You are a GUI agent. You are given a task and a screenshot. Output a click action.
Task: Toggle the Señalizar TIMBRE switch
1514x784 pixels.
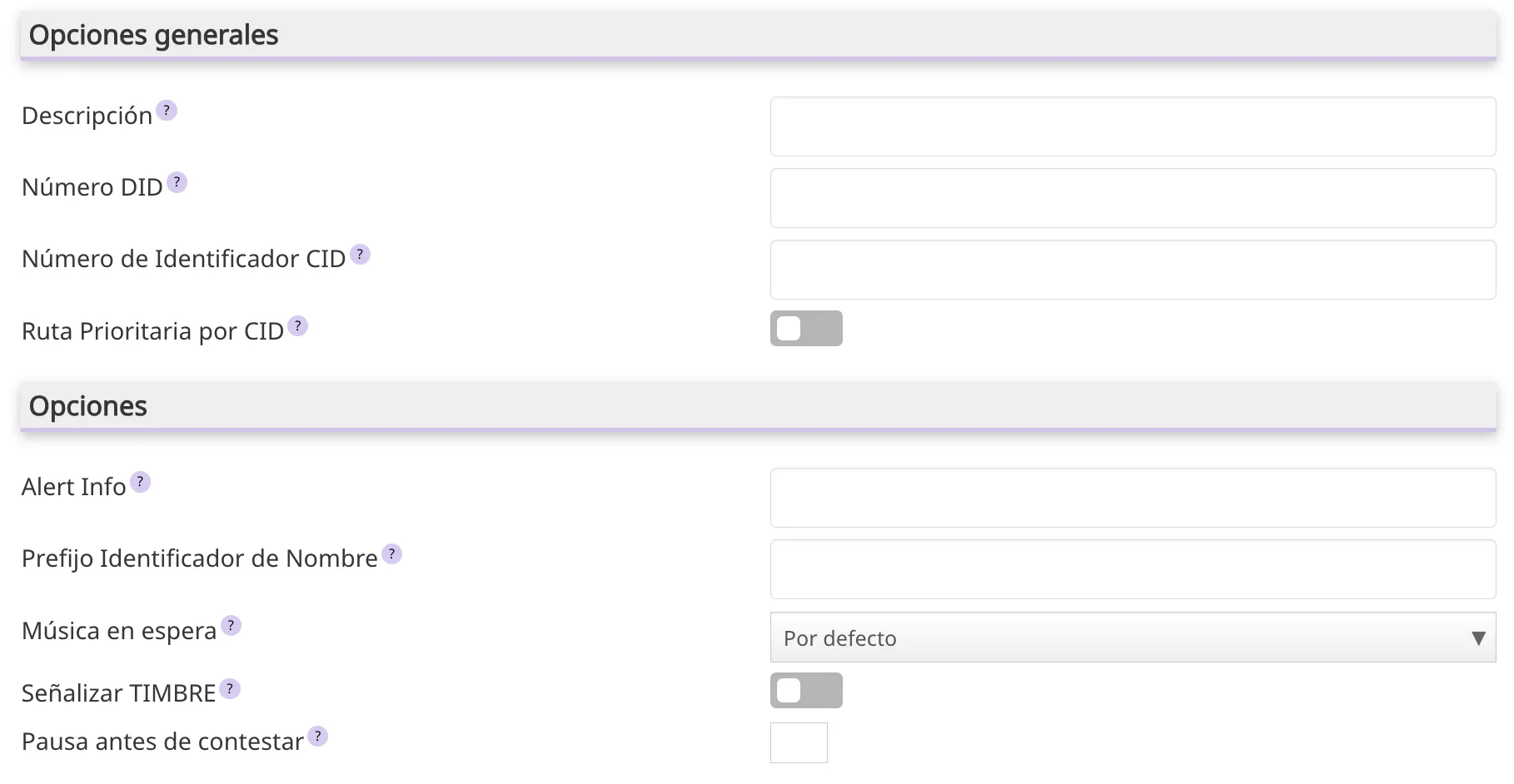point(805,691)
